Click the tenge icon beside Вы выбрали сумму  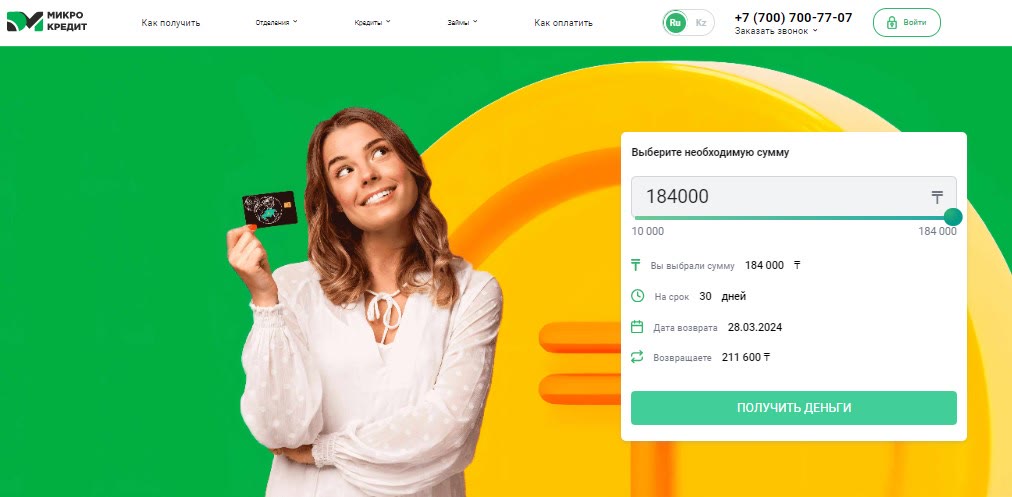(x=636, y=265)
